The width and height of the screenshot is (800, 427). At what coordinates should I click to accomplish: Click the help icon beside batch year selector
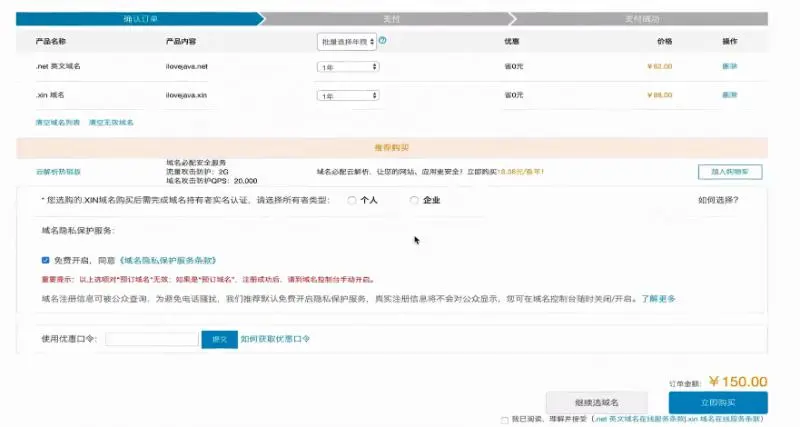(x=382, y=40)
